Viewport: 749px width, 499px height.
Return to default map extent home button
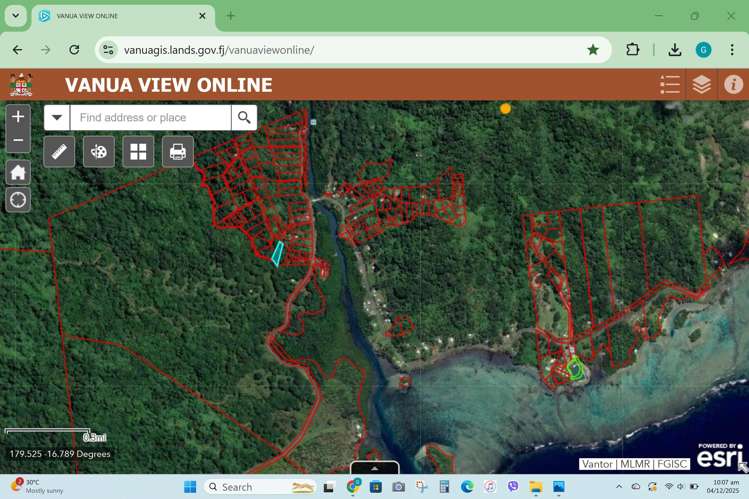[x=18, y=172]
